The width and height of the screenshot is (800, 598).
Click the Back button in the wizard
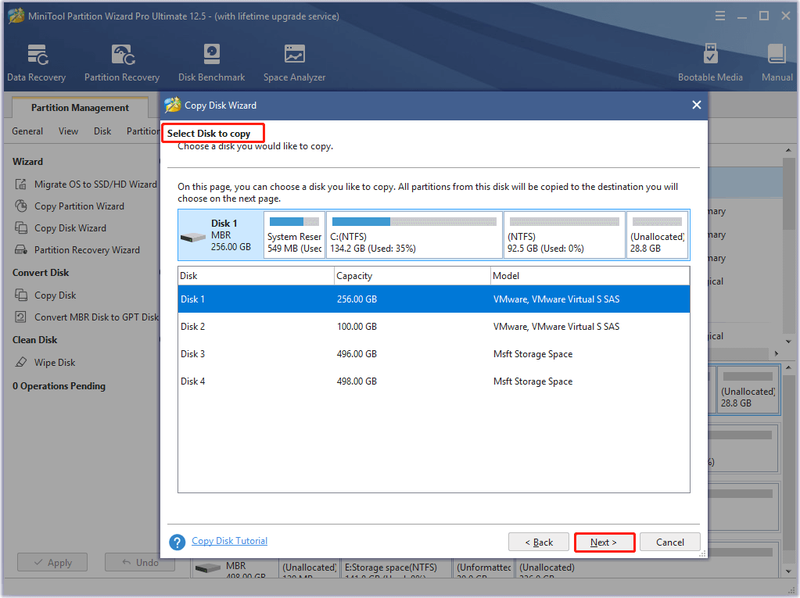tap(538, 542)
